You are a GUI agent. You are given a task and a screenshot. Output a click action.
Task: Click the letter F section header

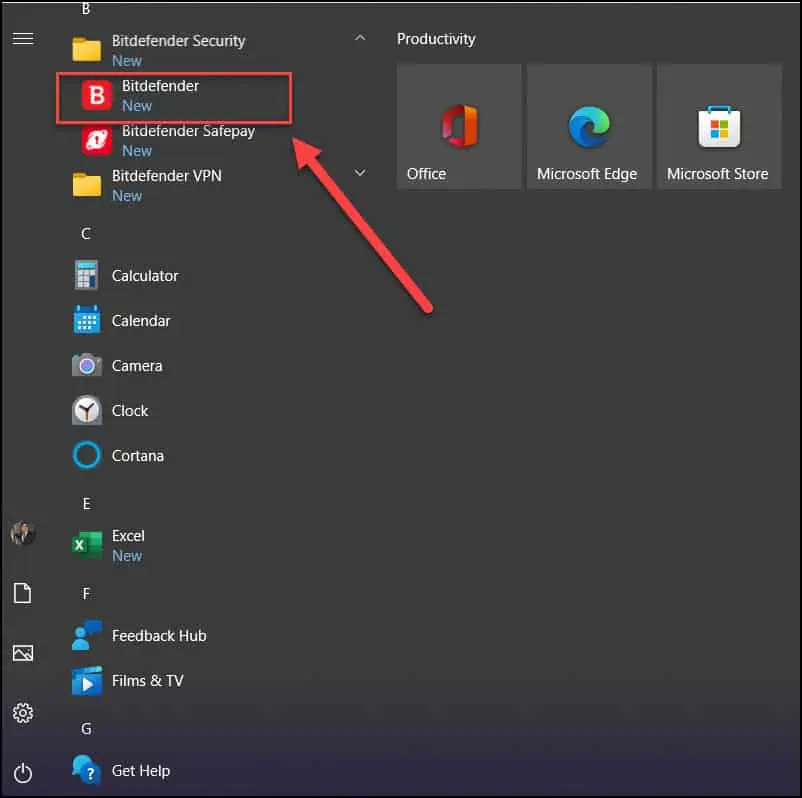coord(86,593)
